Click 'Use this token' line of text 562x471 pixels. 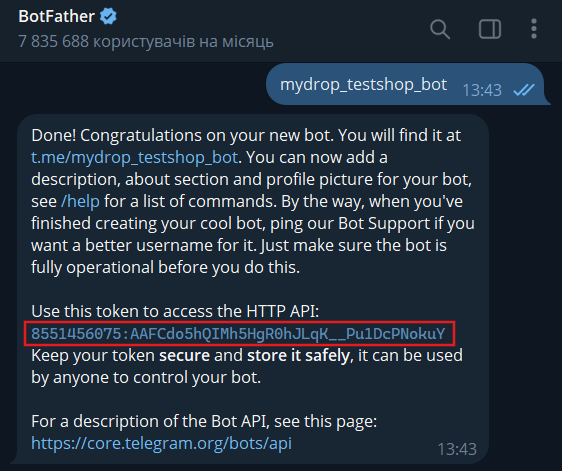point(175,311)
